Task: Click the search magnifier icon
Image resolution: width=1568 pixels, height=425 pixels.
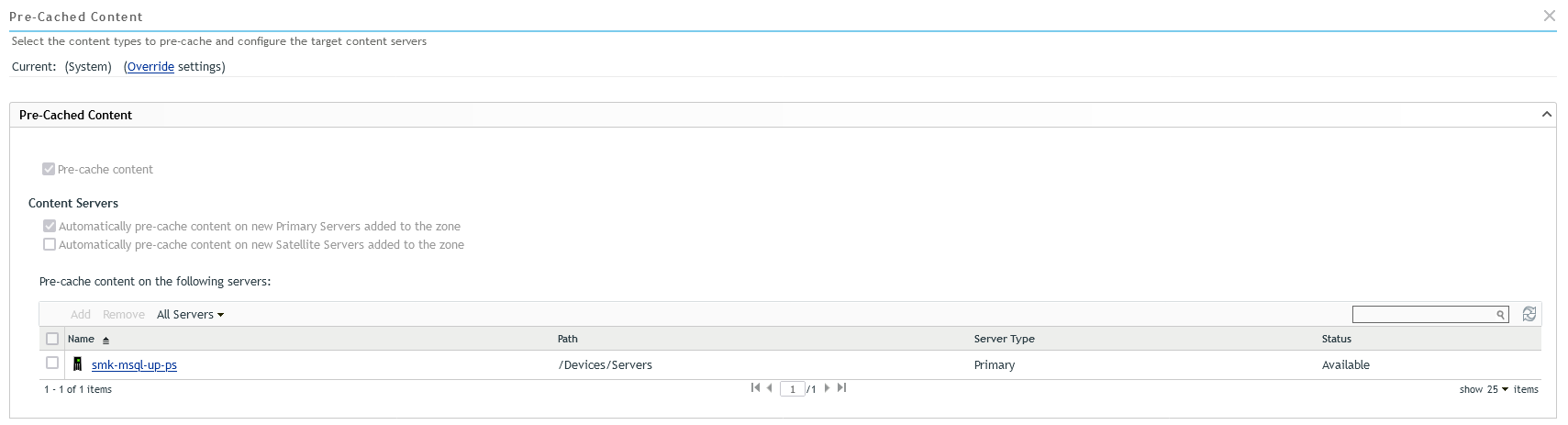Action: (x=1500, y=315)
